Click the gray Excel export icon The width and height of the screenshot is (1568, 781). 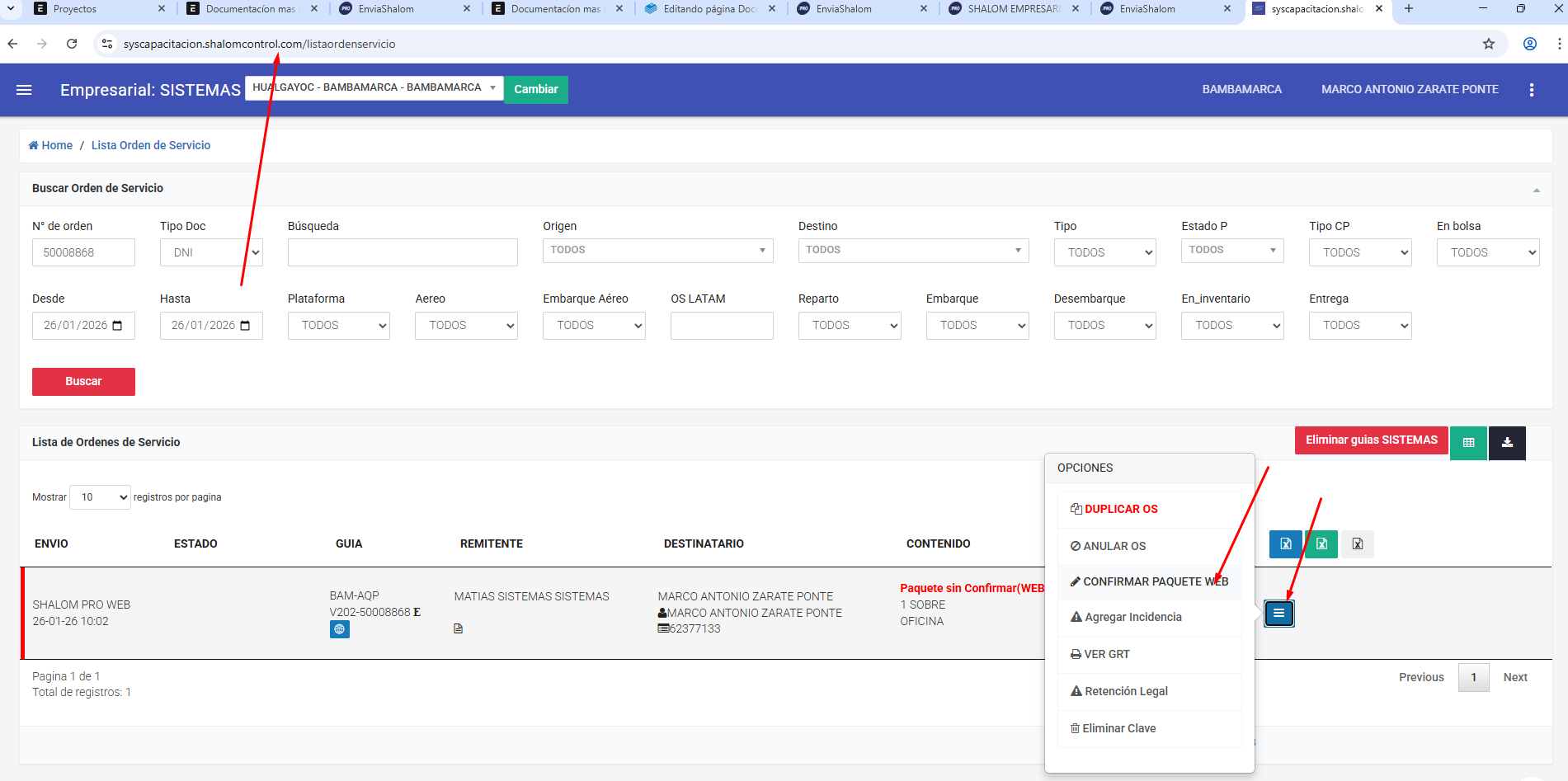1358,544
